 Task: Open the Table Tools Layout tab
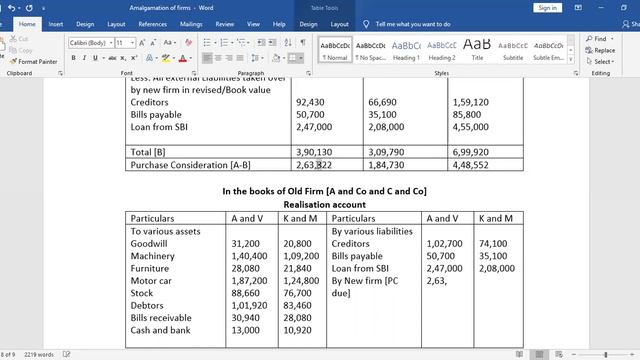click(339, 24)
